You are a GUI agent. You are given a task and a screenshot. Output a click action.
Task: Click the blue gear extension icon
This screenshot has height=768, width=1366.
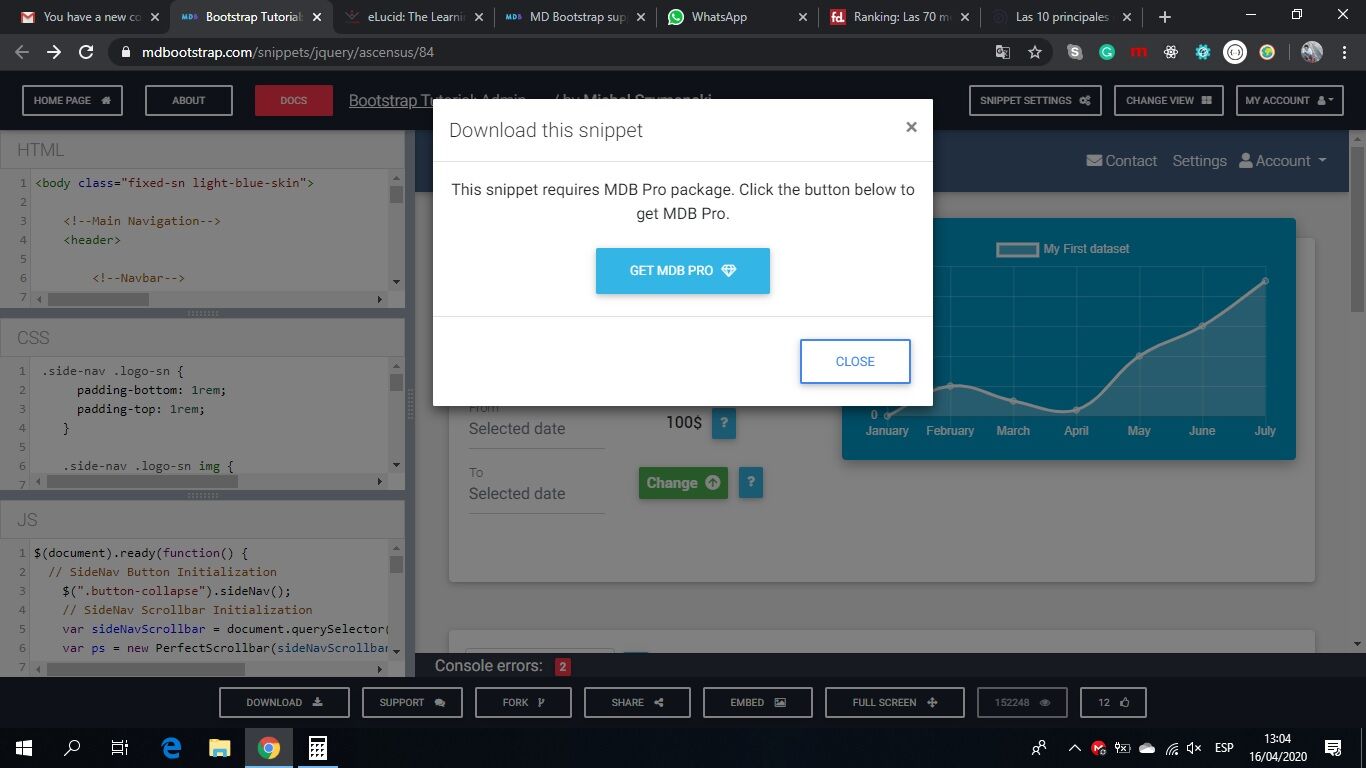(1203, 52)
